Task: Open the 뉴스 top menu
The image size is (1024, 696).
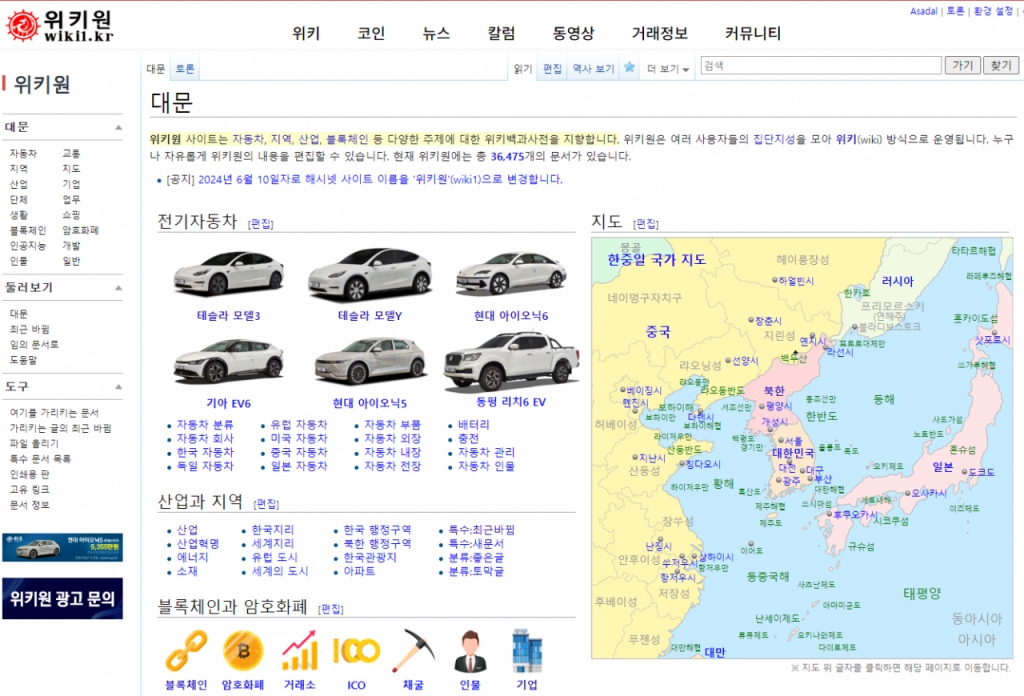Action: [x=436, y=33]
